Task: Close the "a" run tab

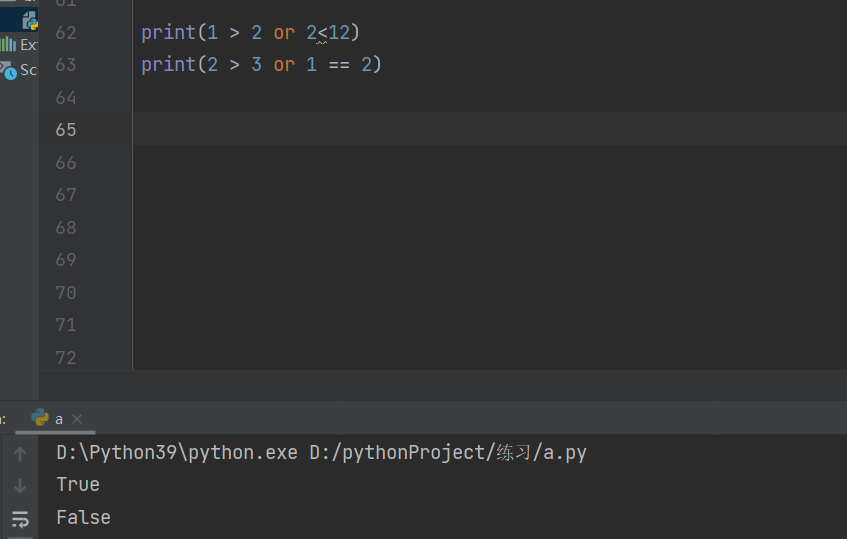Action: point(77,419)
